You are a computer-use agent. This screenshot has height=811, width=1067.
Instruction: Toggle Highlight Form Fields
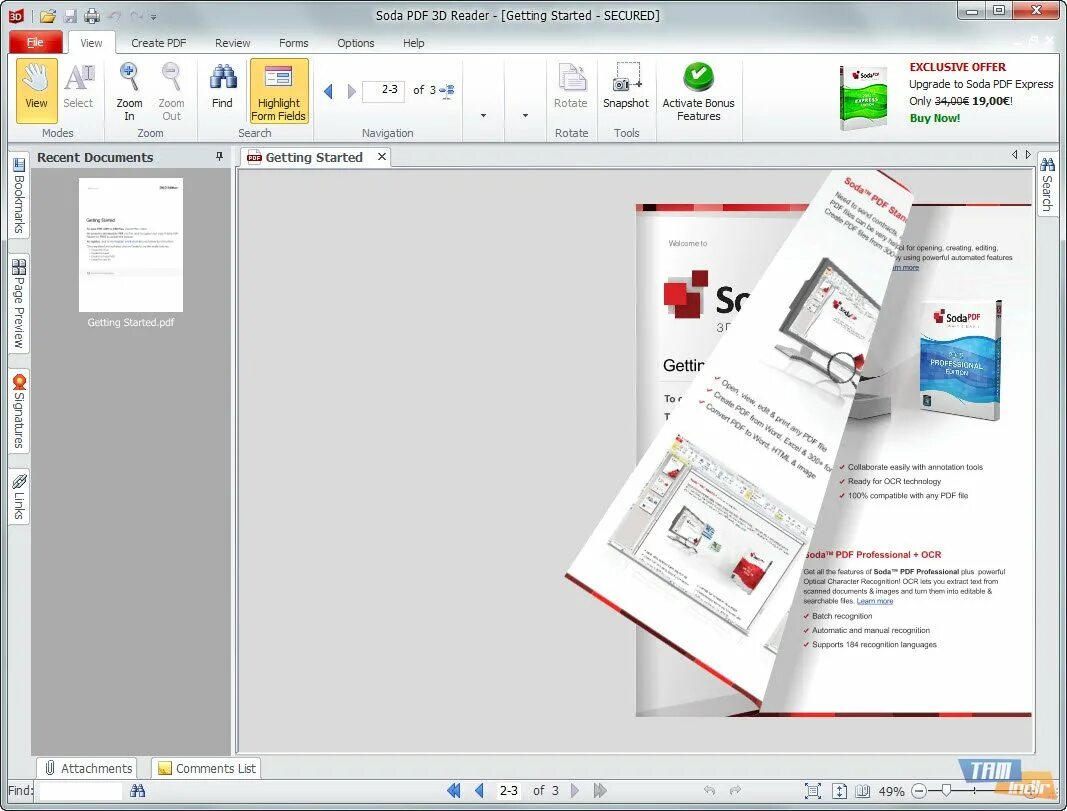pos(278,90)
